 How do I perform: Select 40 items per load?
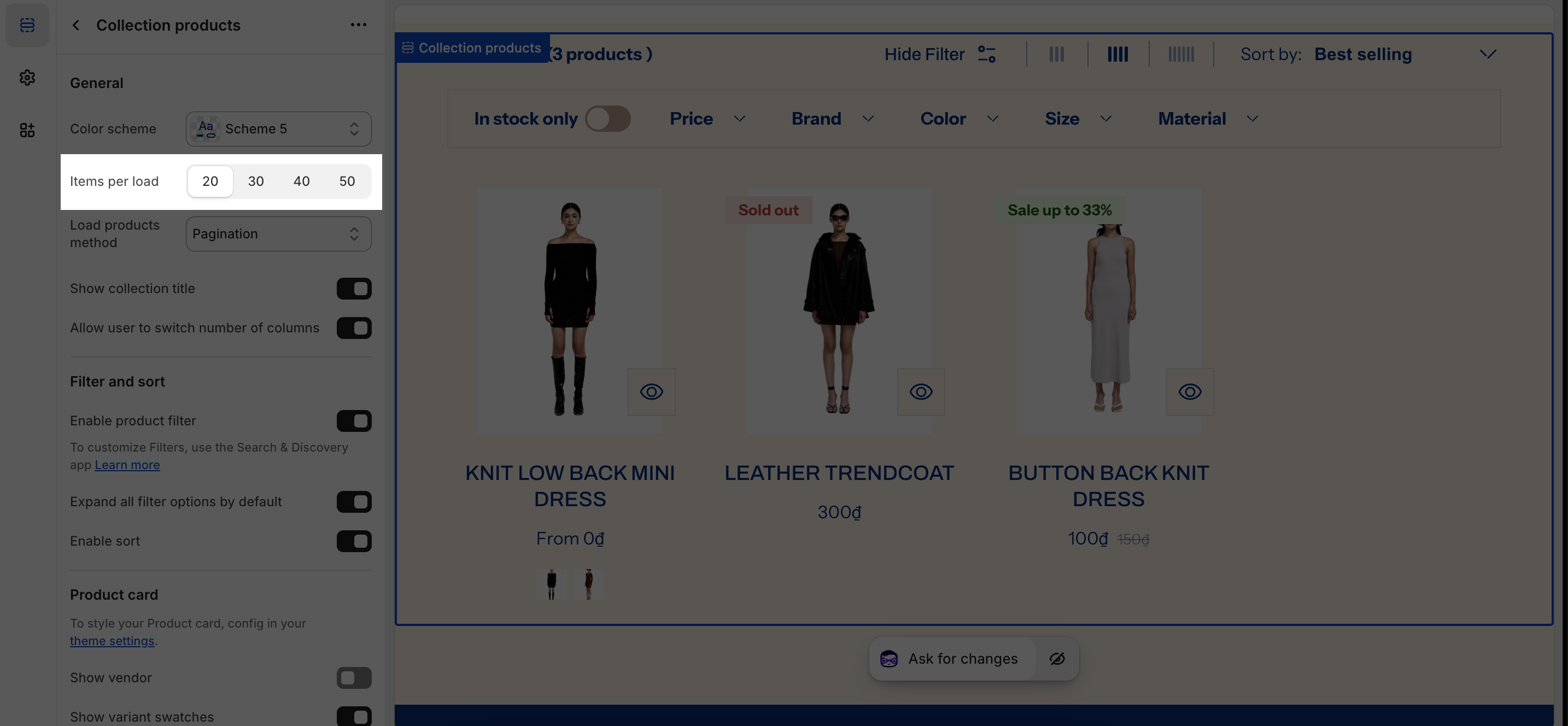[x=301, y=181]
